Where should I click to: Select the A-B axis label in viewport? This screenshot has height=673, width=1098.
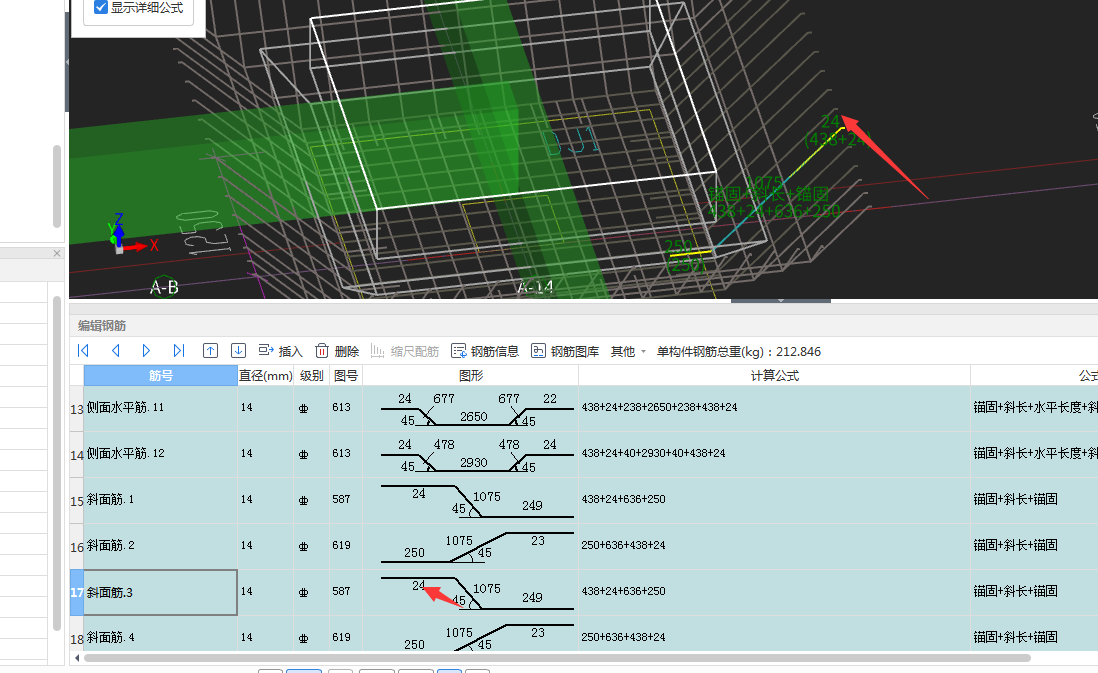pyautogui.click(x=165, y=287)
